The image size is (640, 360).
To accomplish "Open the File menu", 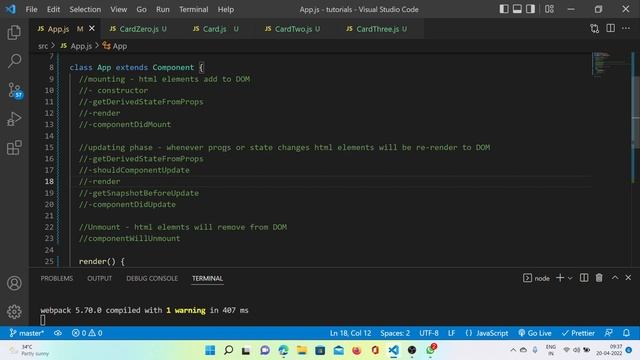I will 31,9.
